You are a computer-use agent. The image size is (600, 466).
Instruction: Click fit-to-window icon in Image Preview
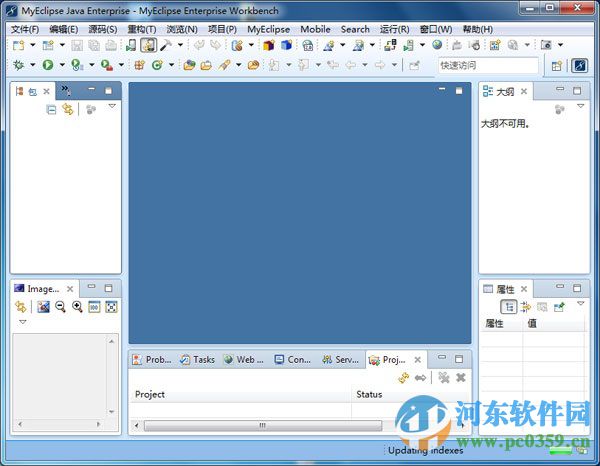coord(111,307)
